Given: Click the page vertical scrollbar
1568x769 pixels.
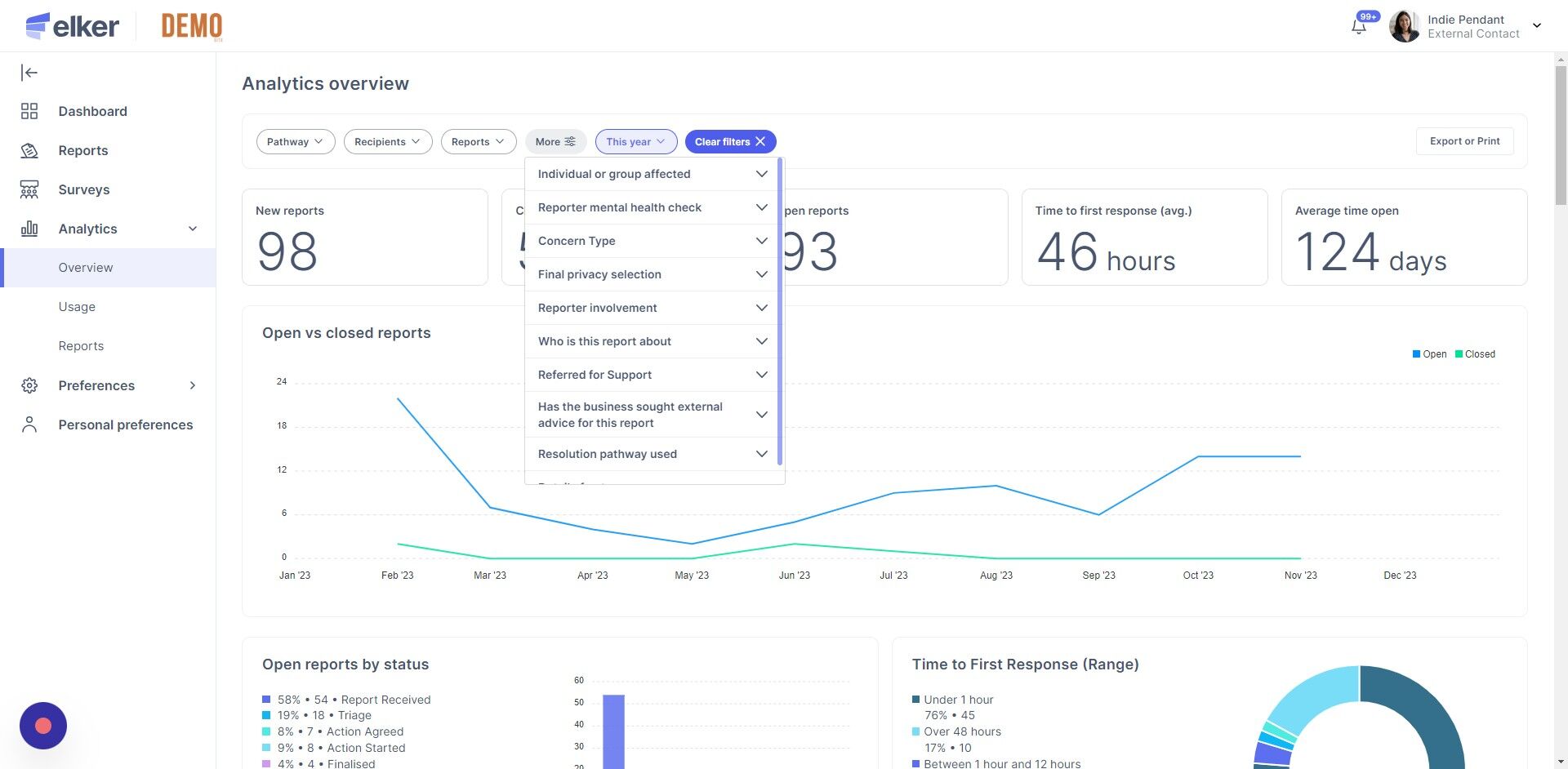Looking at the screenshot, I should pos(1561,135).
